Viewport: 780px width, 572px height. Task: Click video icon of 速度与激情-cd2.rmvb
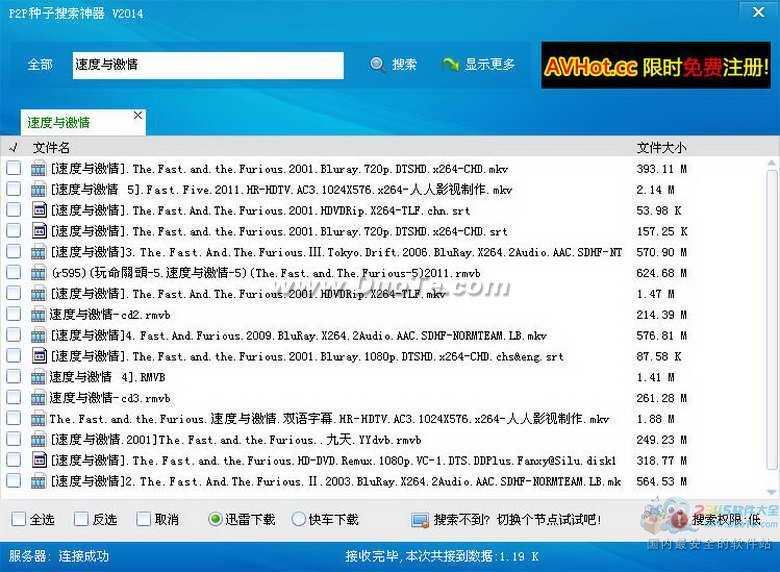[x=38, y=315]
